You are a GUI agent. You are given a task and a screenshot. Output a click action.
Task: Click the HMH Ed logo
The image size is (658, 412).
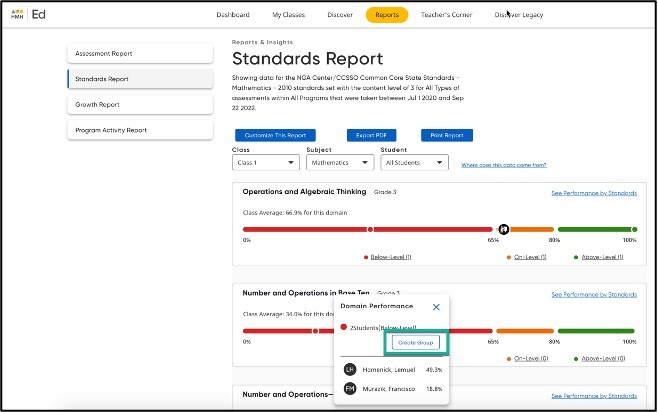pos(28,14)
